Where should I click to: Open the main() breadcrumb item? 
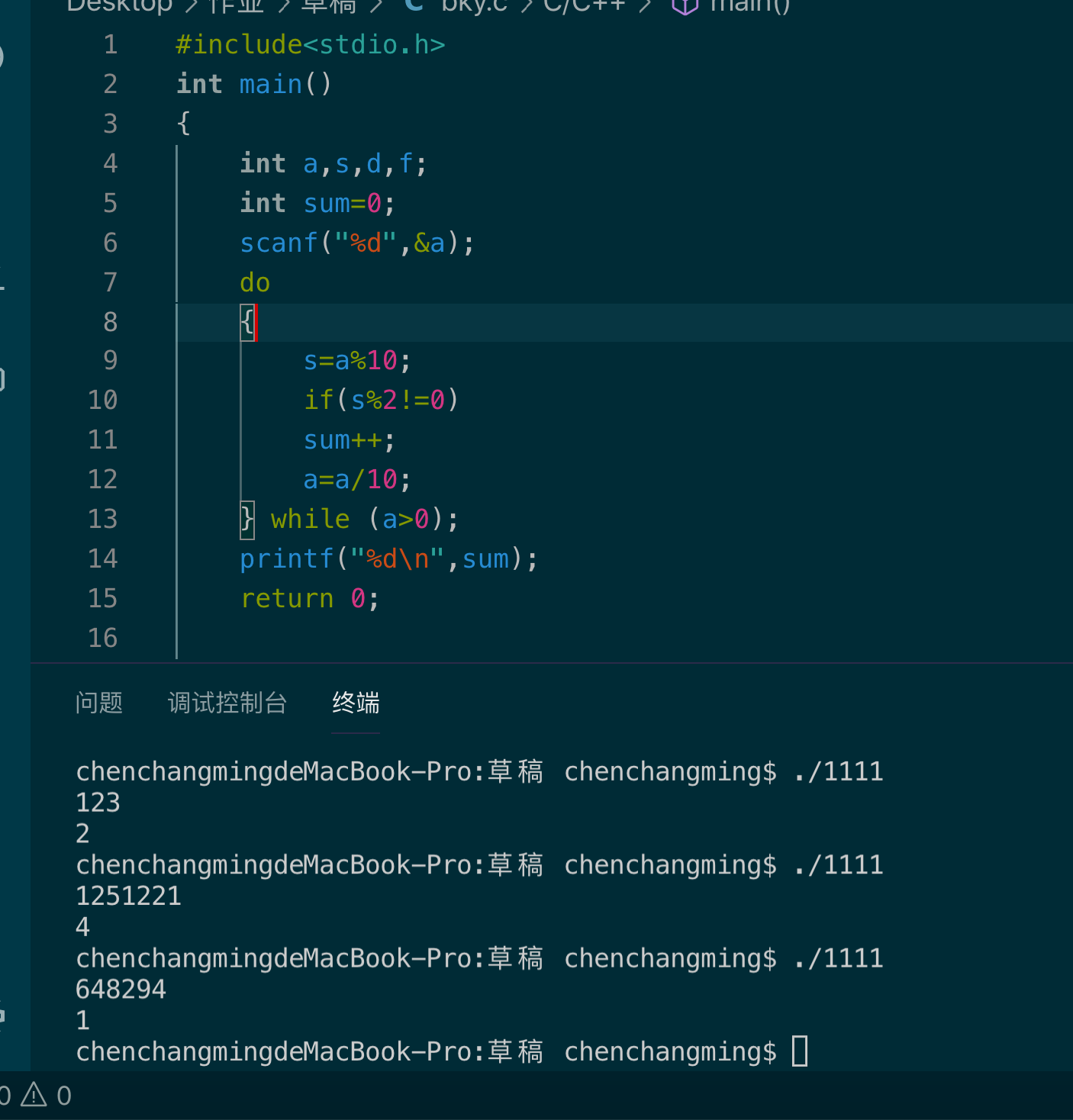(749, 6)
